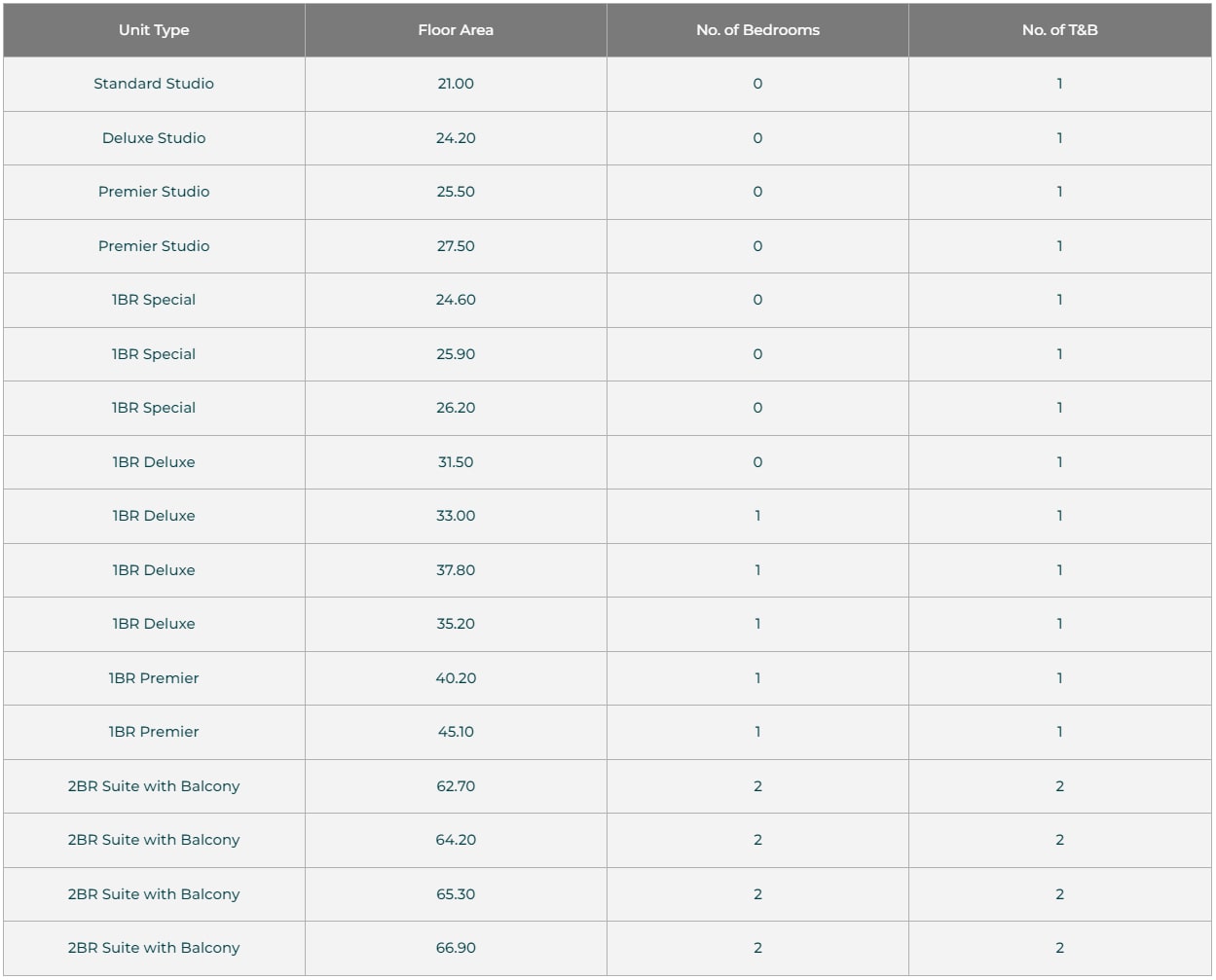Select 2BR Suite with Balcony in 66.90 row

[154, 948]
